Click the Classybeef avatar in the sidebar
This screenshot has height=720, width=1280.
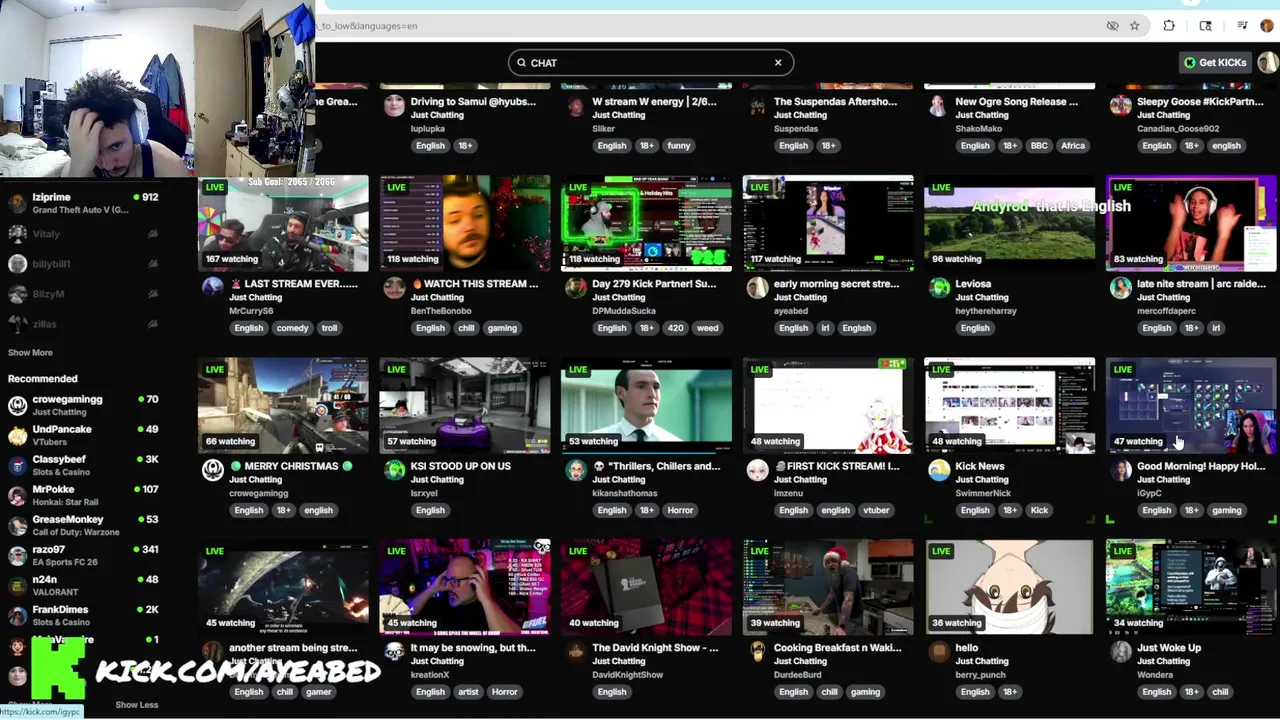tap(17, 465)
